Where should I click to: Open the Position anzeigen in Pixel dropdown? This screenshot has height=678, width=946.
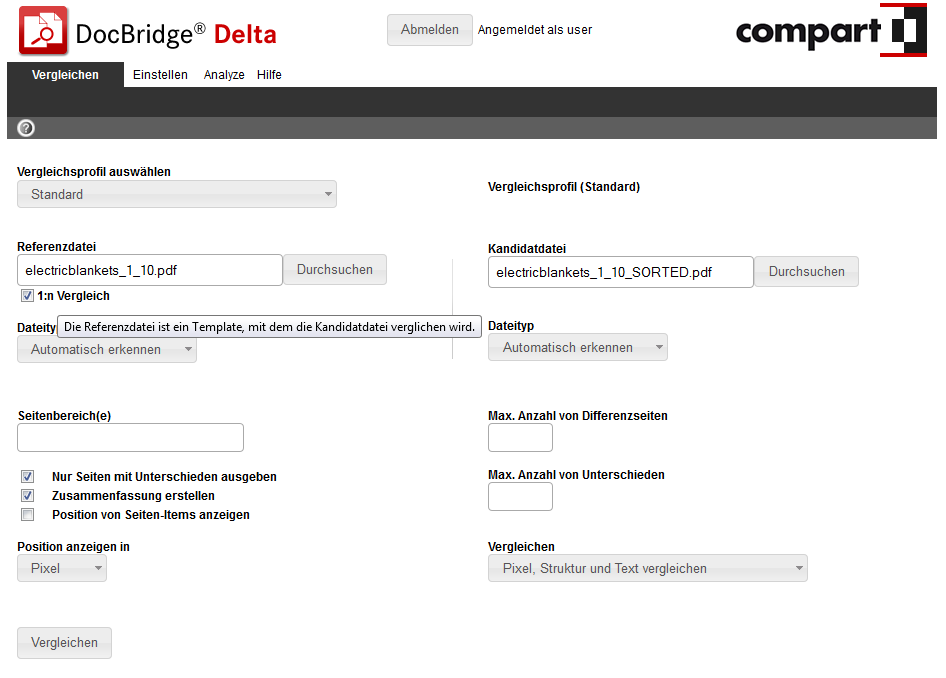pos(62,568)
